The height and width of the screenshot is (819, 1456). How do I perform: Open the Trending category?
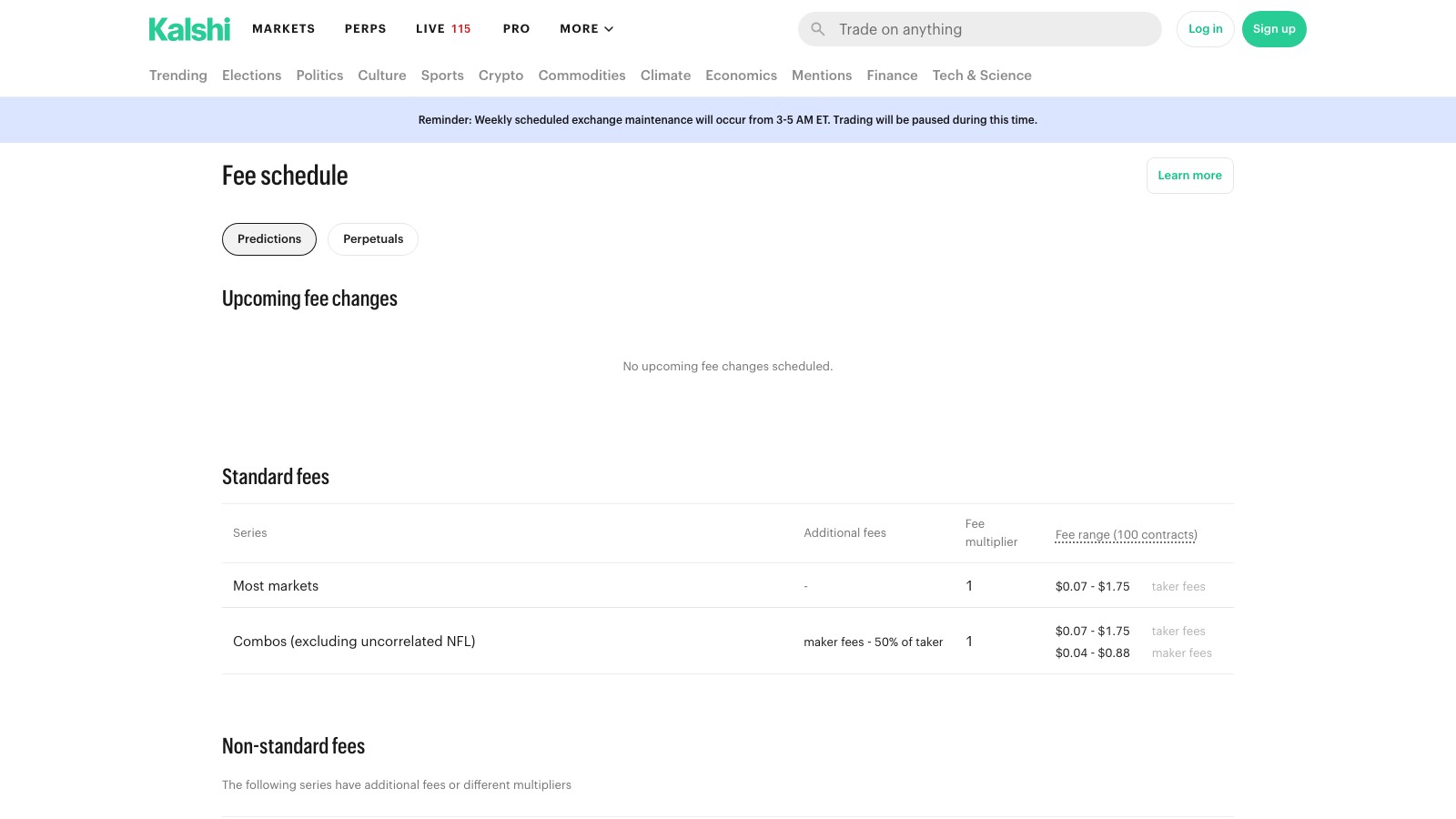tap(178, 76)
